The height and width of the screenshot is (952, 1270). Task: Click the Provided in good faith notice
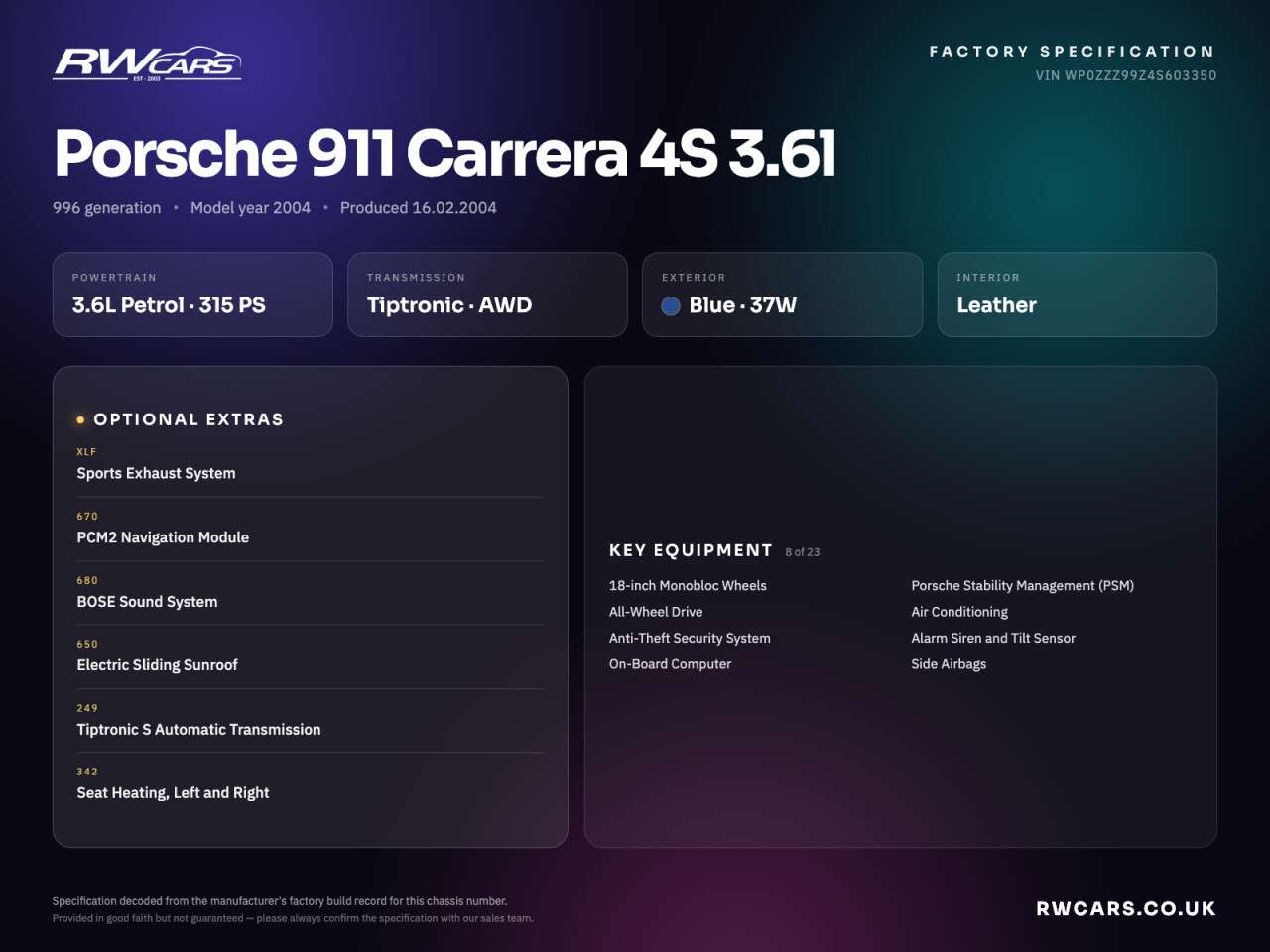coord(293,918)
